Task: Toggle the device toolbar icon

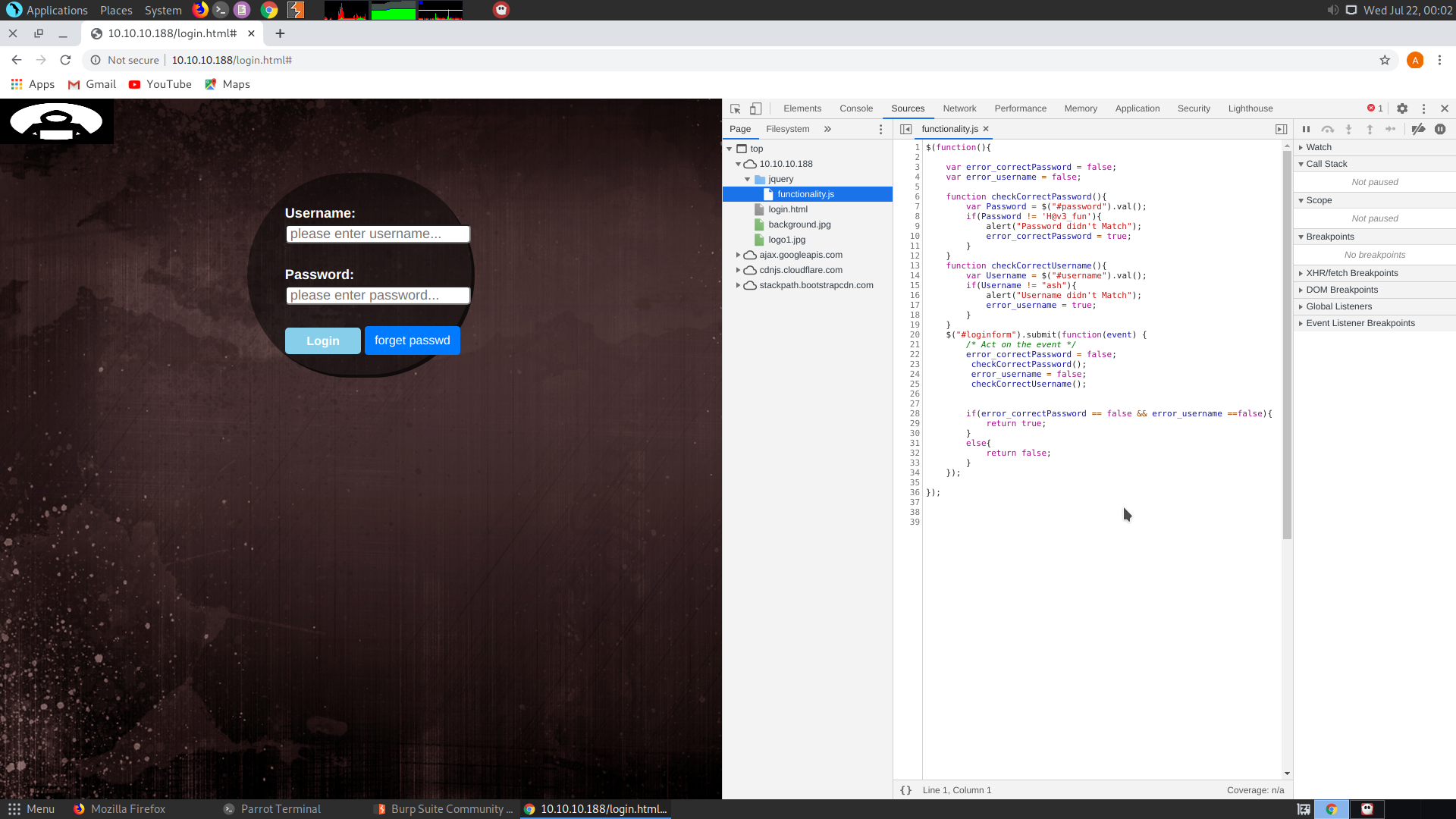Action: (x=755, y=108)
